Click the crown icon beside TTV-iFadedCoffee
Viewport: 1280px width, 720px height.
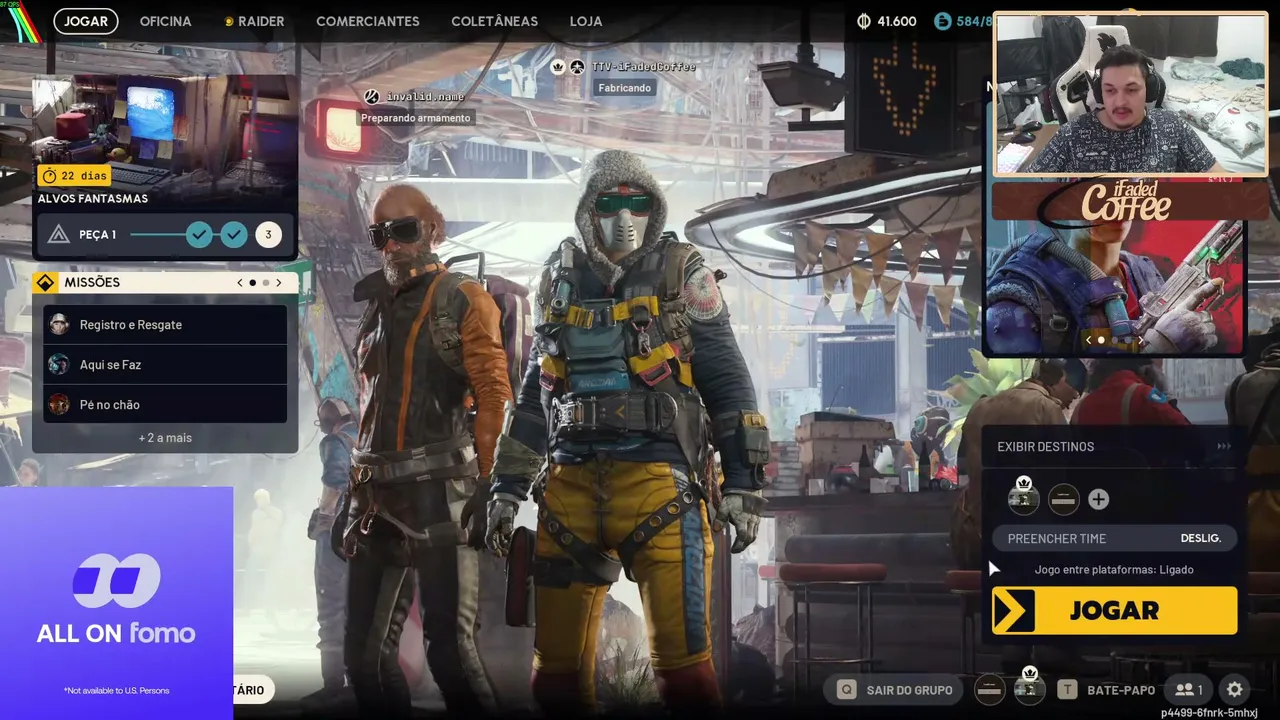pos(558,67)
